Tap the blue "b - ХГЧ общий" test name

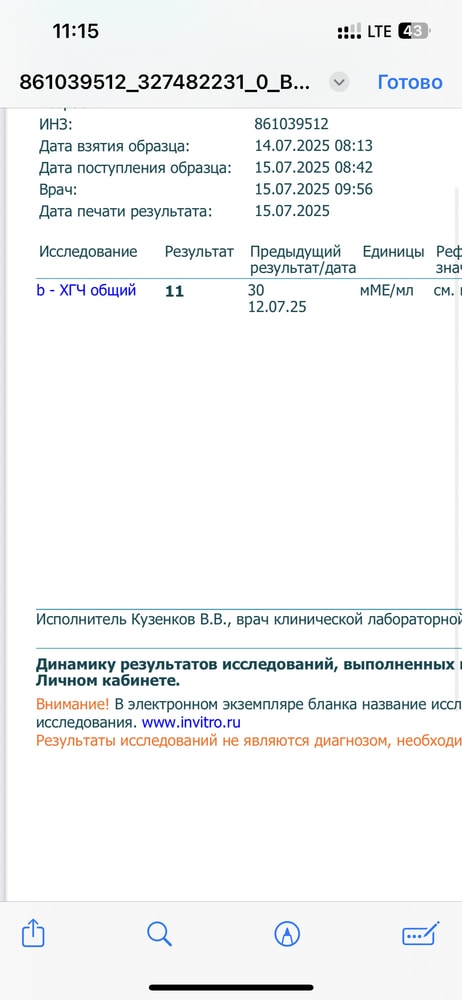pos(86,291)
